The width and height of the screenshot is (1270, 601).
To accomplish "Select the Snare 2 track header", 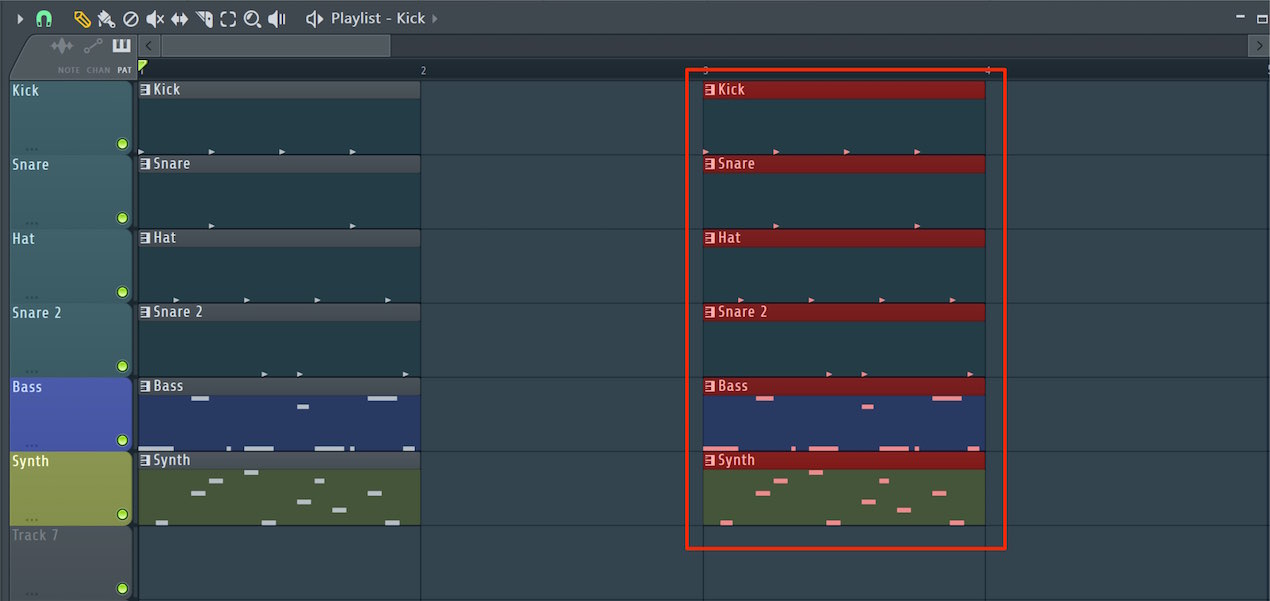I will click(71, 339).
